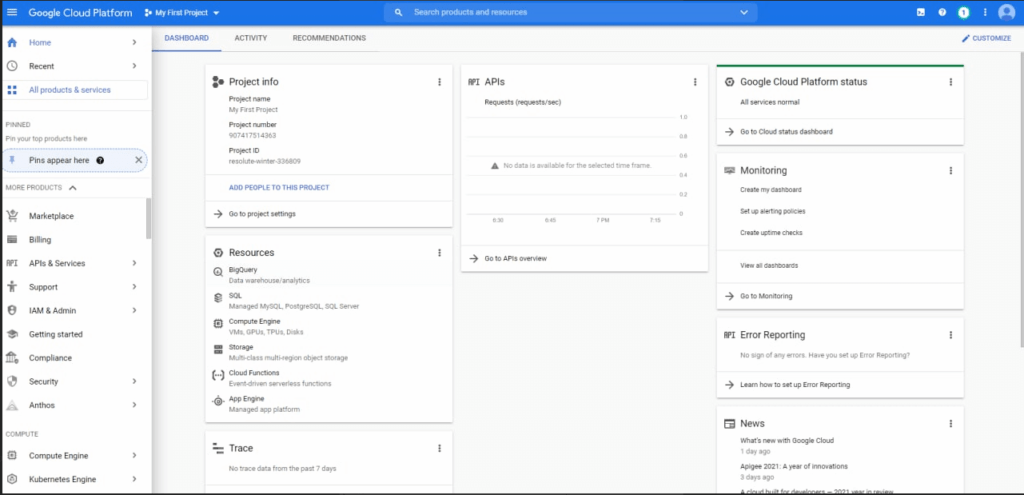Open Monitoring card three-dot menu
This screenshot has height=495, width=1024.
[951, 170]
